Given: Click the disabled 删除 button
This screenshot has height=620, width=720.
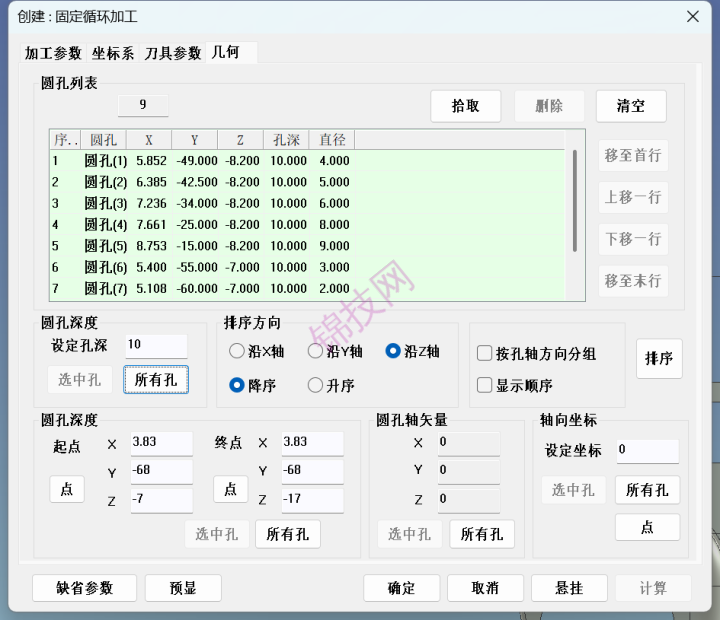Looking at the screenshot, I should (549, 106).
